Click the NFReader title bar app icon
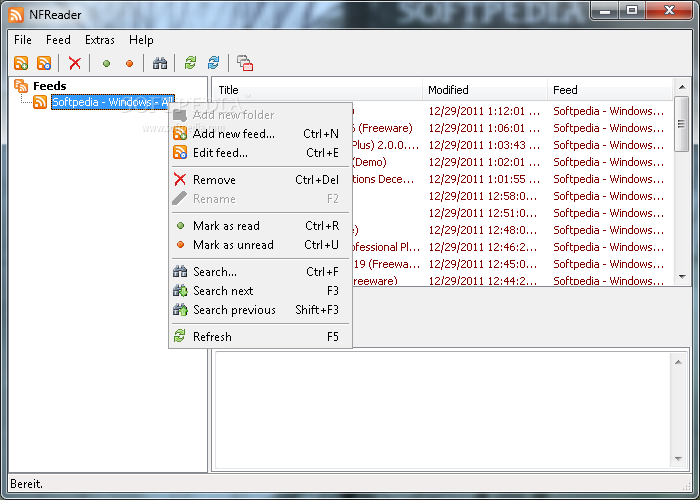The height and width of the screenshot is (500, 700). click(16, 14)
